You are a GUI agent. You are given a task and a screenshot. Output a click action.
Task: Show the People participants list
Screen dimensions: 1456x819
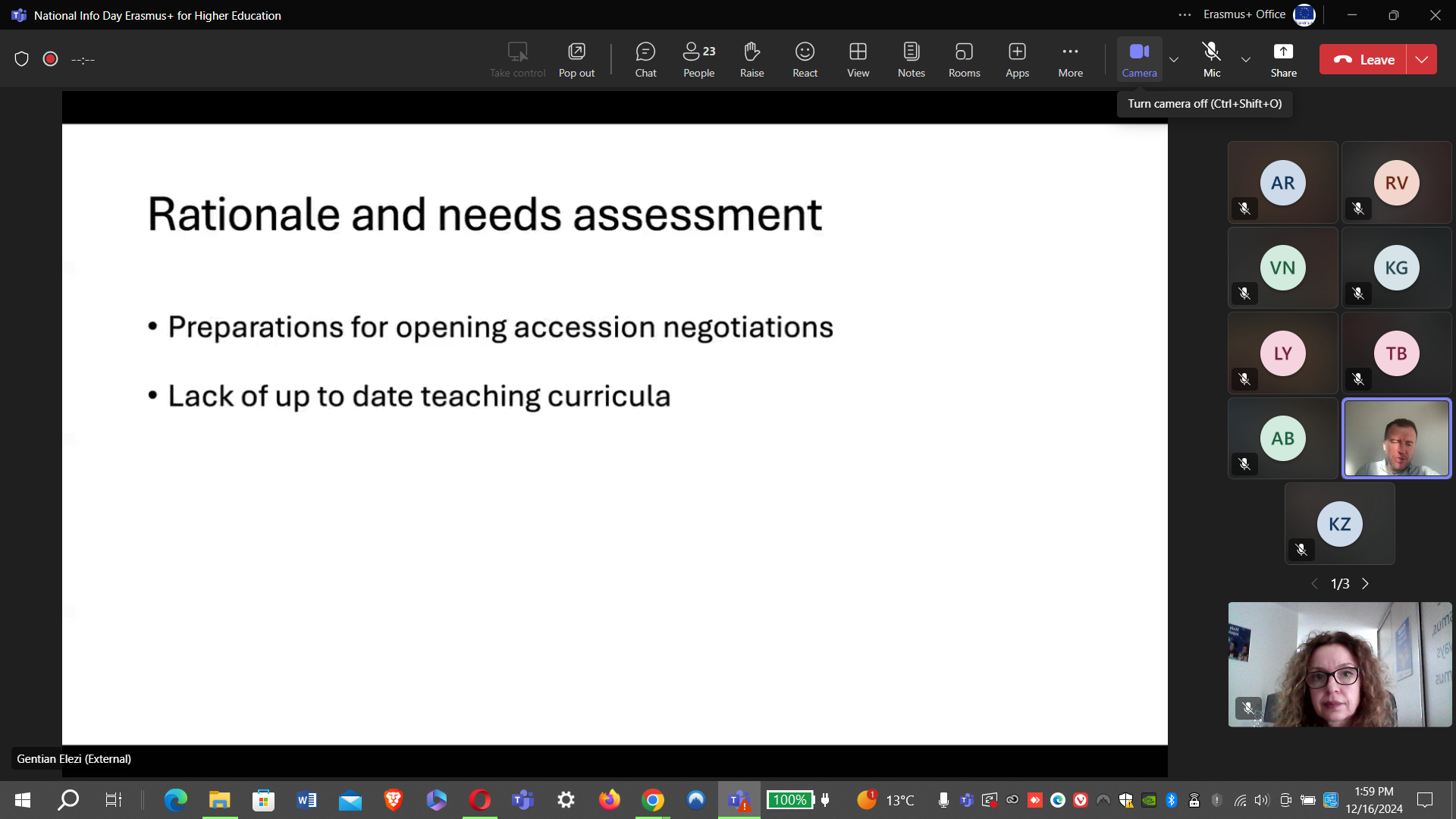[698, 59]
